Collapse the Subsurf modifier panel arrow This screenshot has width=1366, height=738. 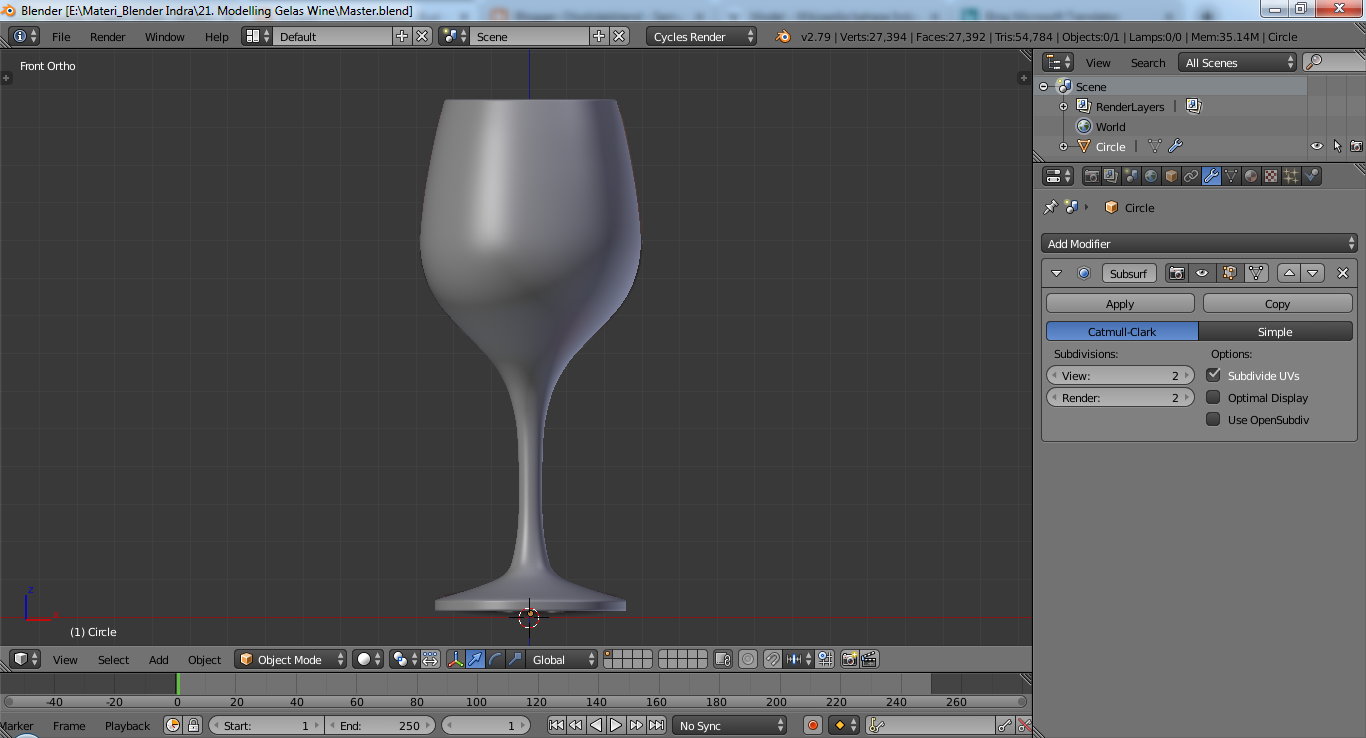1057,272
